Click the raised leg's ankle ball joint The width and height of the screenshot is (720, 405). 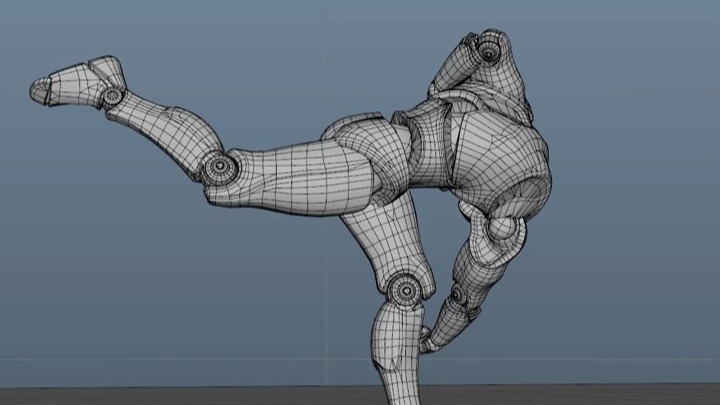click(112, 96)
